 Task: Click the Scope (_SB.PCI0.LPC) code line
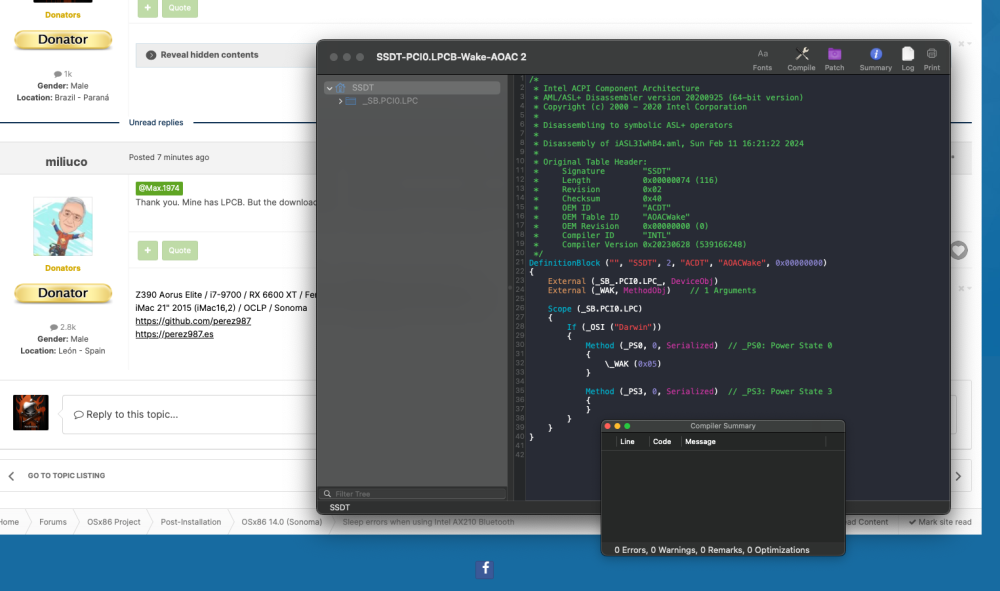pos(594,309)
